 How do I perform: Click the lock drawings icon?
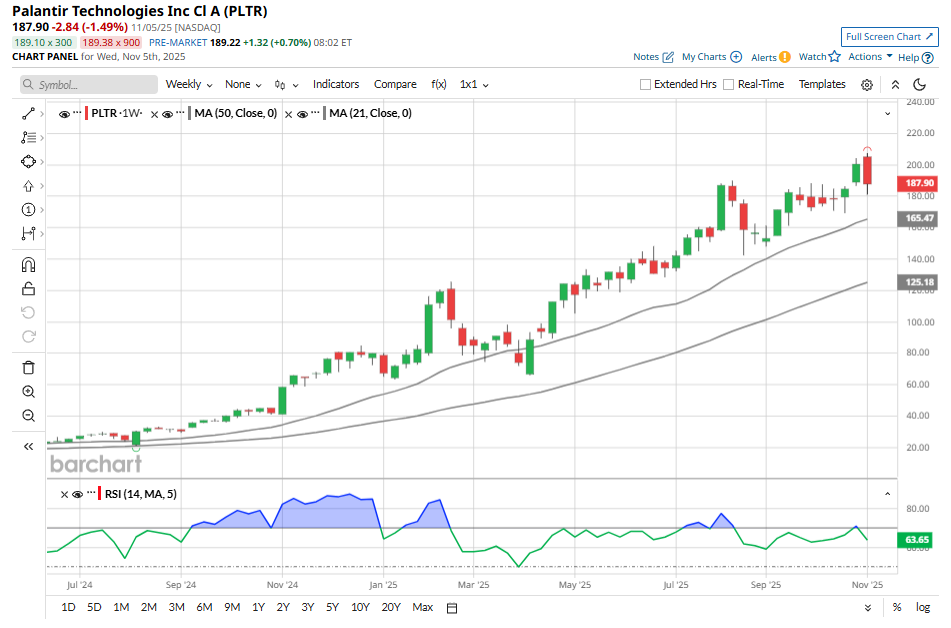(x=28, y=289)
